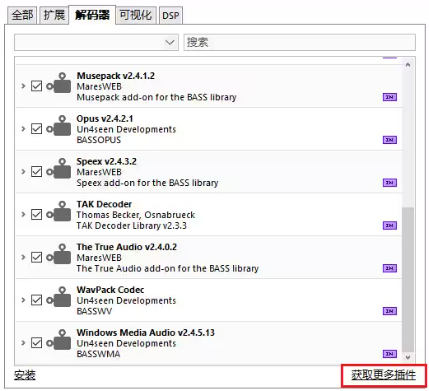Screen dimensions: 429x391
Task: Click the TAK Decoder plugin icon
Action: click(59, 211)
